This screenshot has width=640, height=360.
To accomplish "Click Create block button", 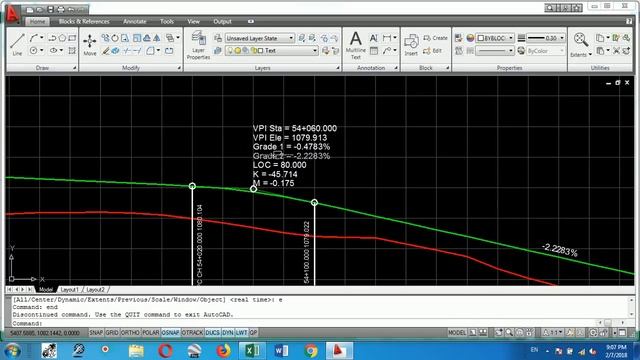I will (436, 38).
